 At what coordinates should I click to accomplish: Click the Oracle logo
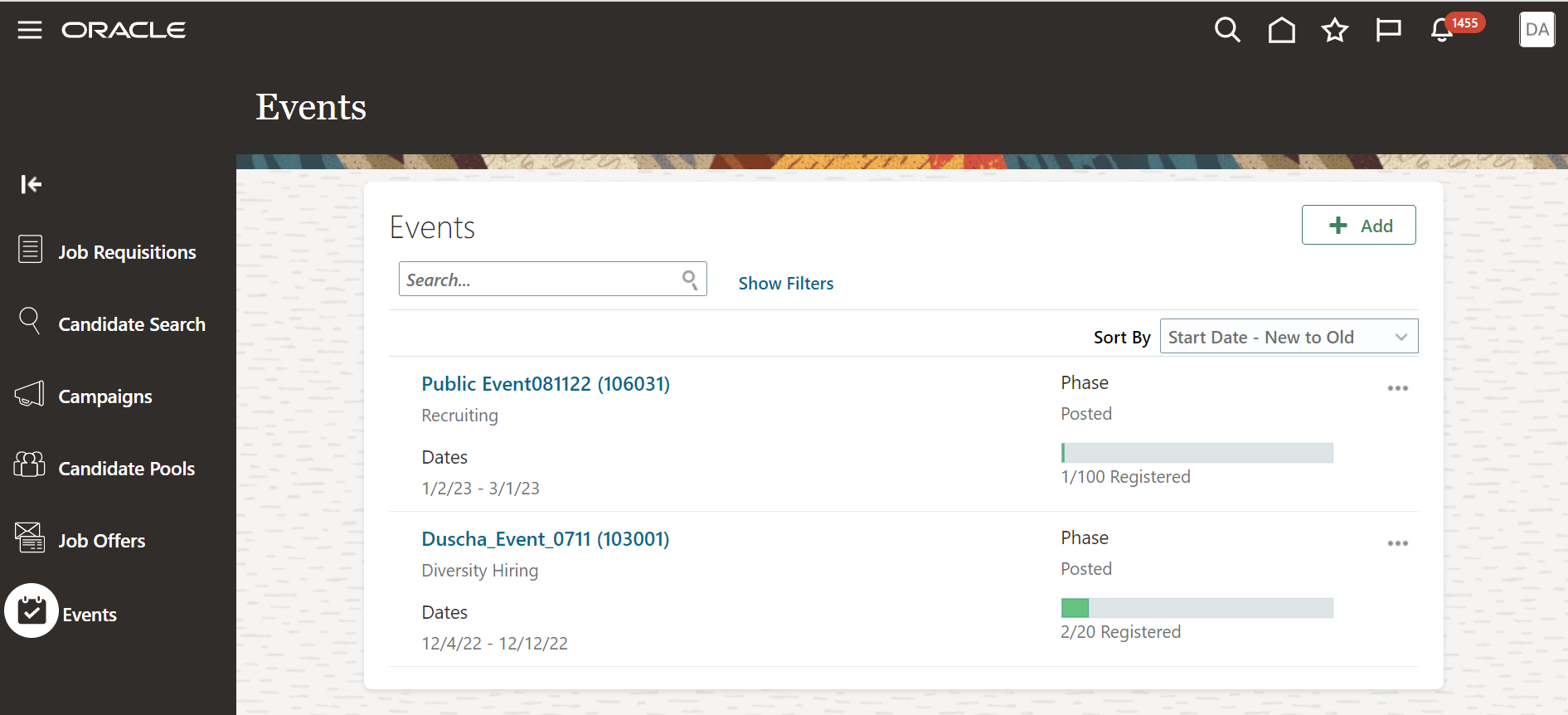coord(124,30)
